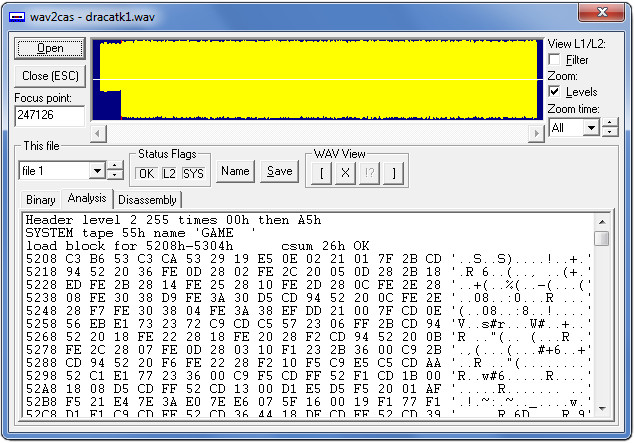Click the ']' WAV View end marker button

point(394,172)
